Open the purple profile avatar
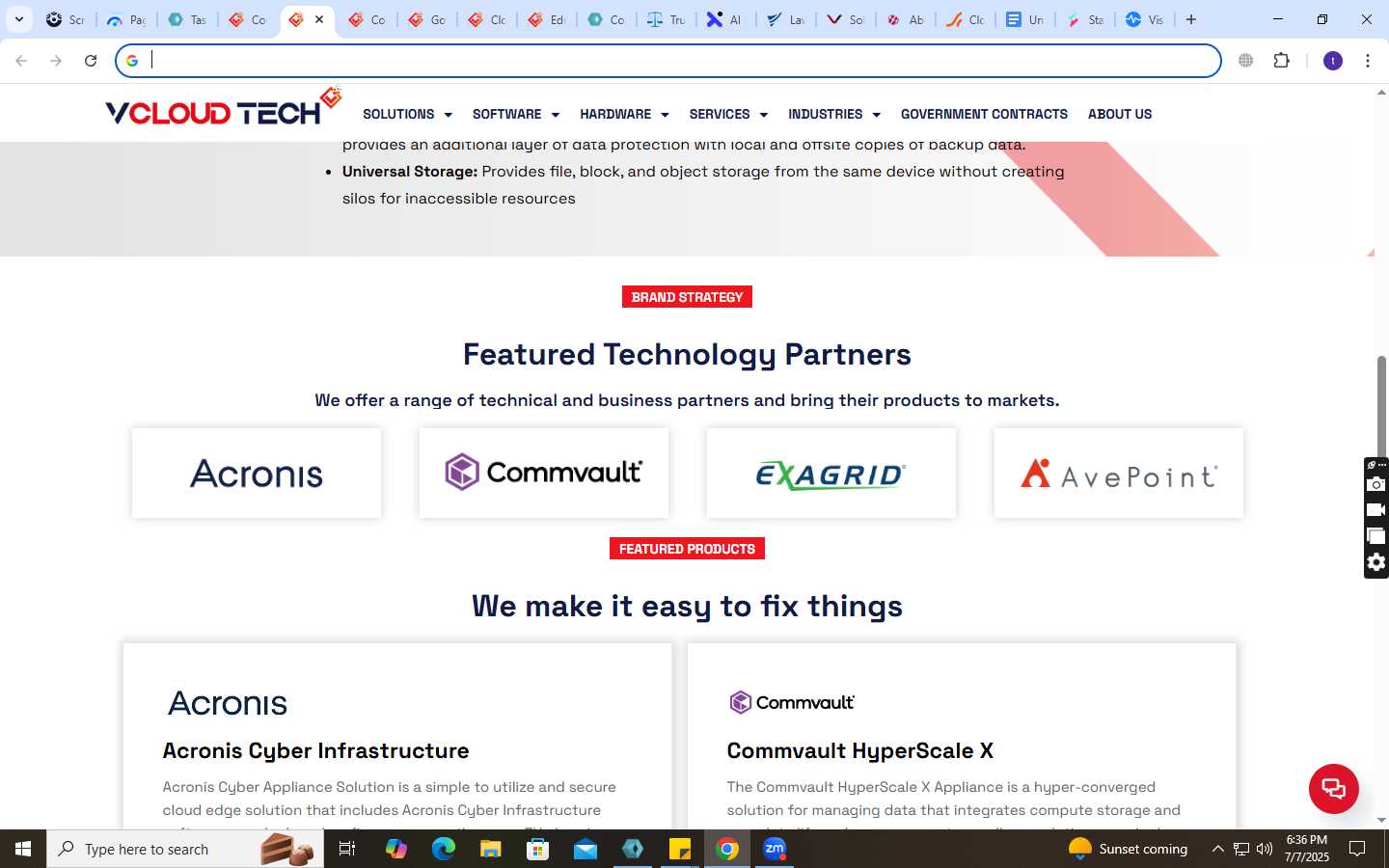Screen dimensions: 1389x868 pos(1333,61)
